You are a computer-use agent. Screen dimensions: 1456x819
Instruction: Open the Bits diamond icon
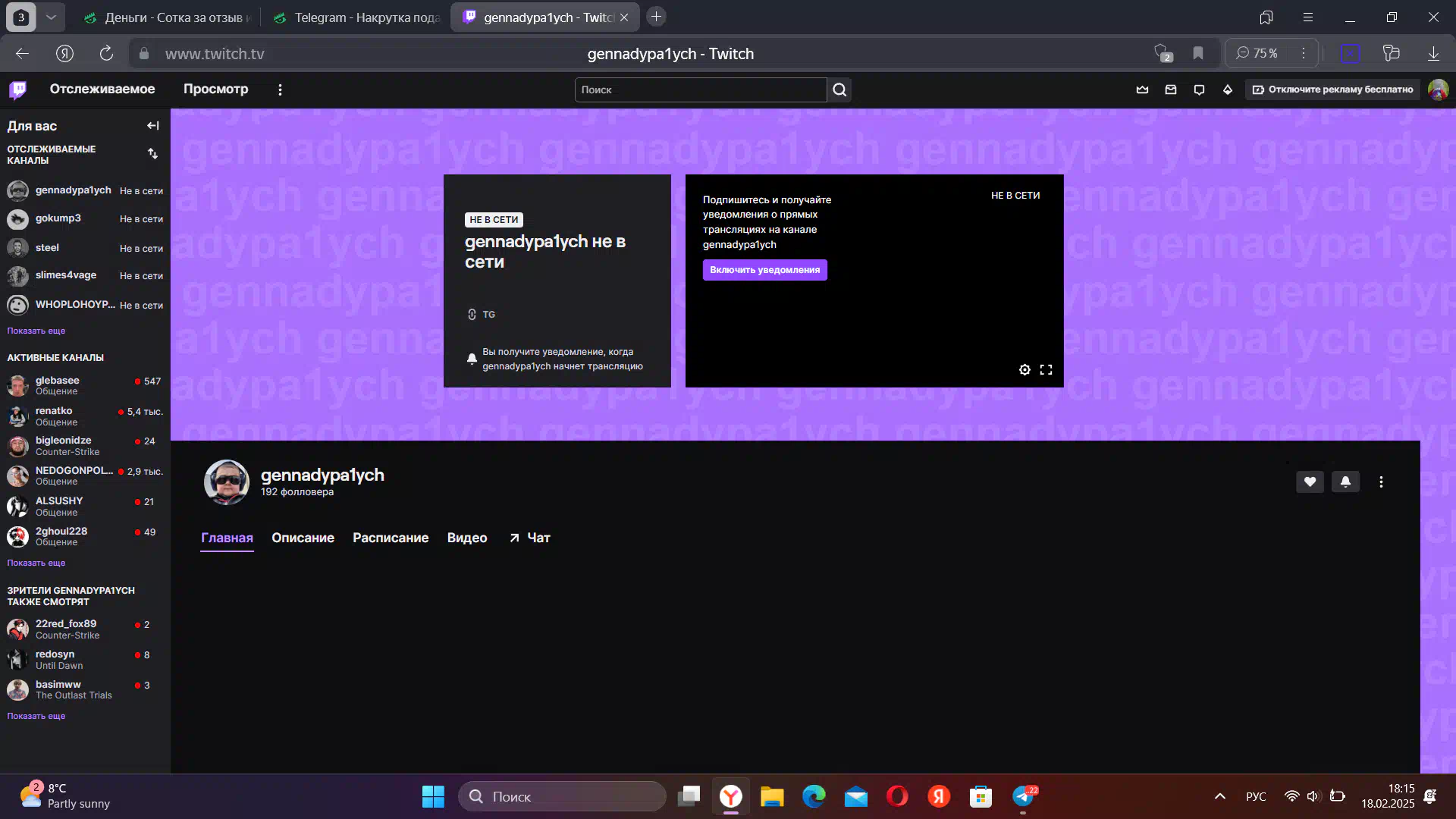coord(1228,89)
